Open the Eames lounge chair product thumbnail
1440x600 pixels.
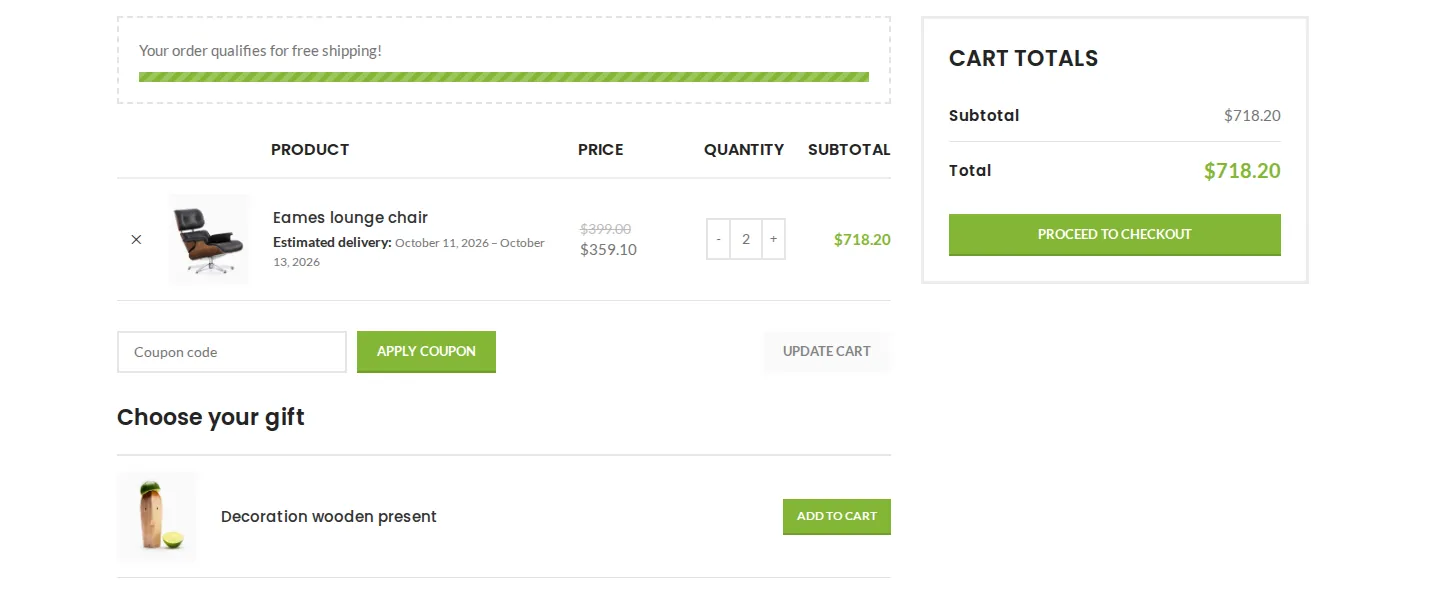[209, 239]
